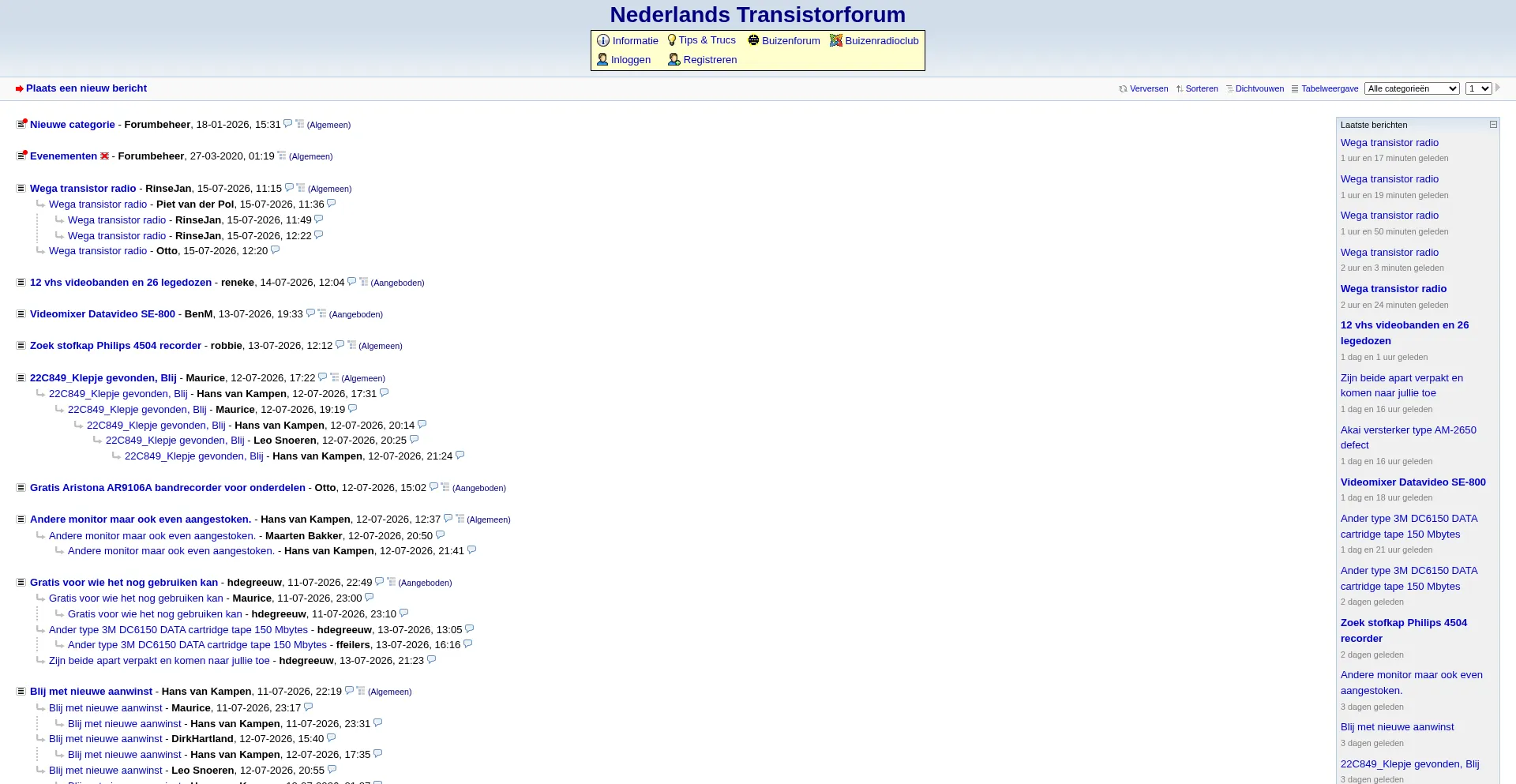Go to next page with the arrow
Viewport: 1516px width, 784px height.
(x=1498, y=88)
